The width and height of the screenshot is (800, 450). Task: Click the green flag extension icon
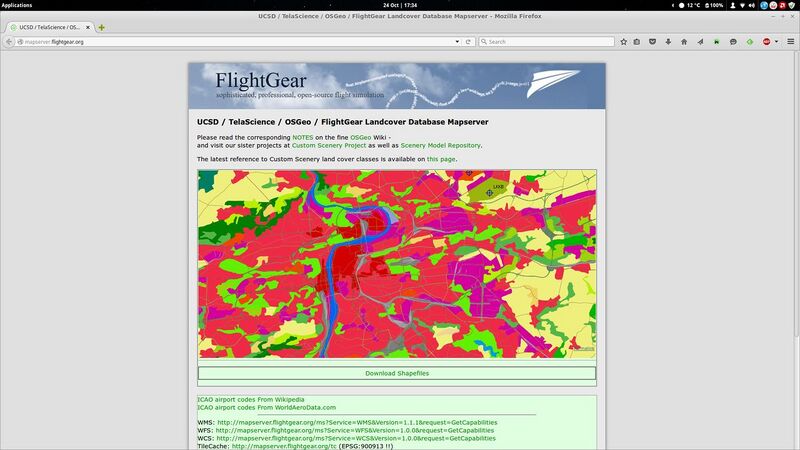[x=717, y=42]
